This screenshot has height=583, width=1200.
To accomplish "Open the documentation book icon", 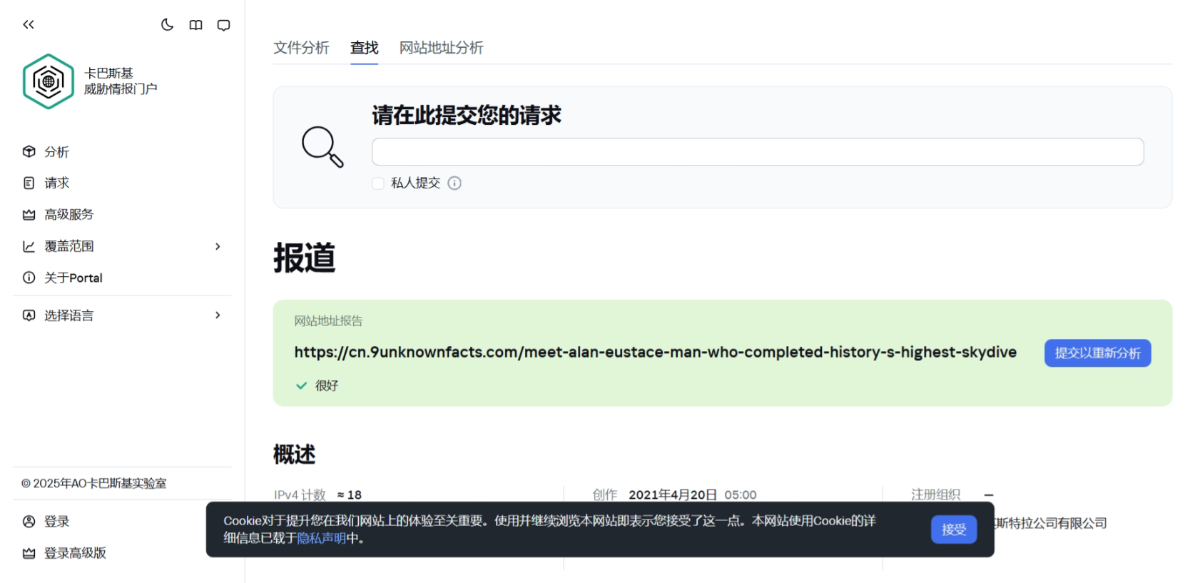I will [196, 25].
